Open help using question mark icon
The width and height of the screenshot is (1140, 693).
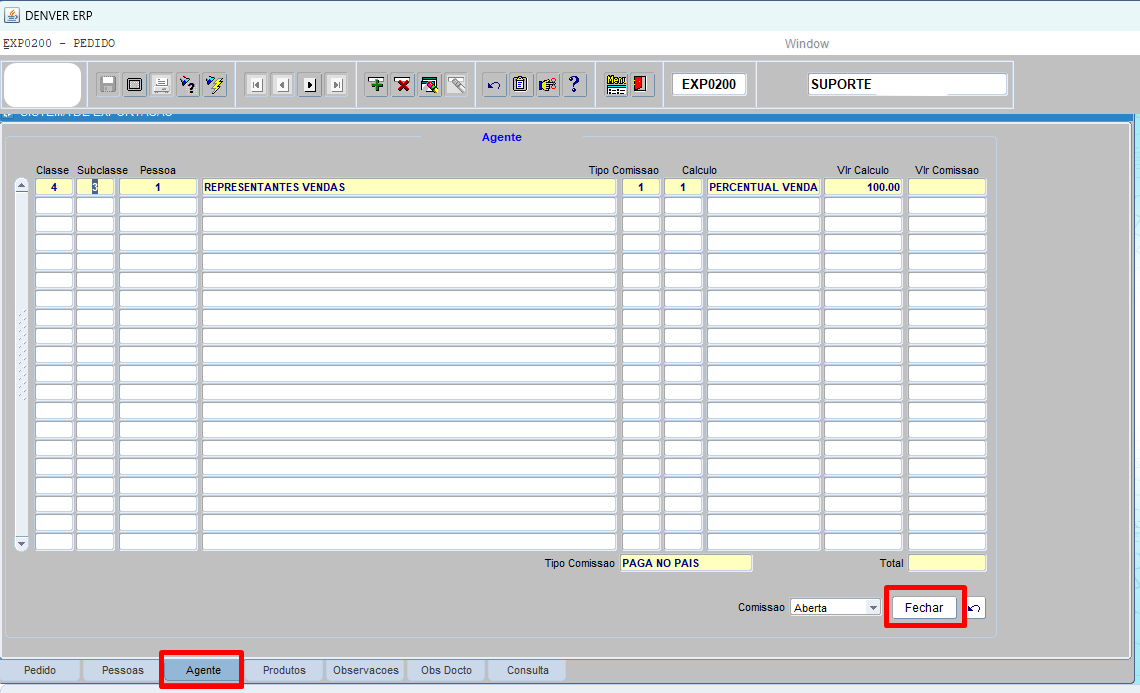574,85
